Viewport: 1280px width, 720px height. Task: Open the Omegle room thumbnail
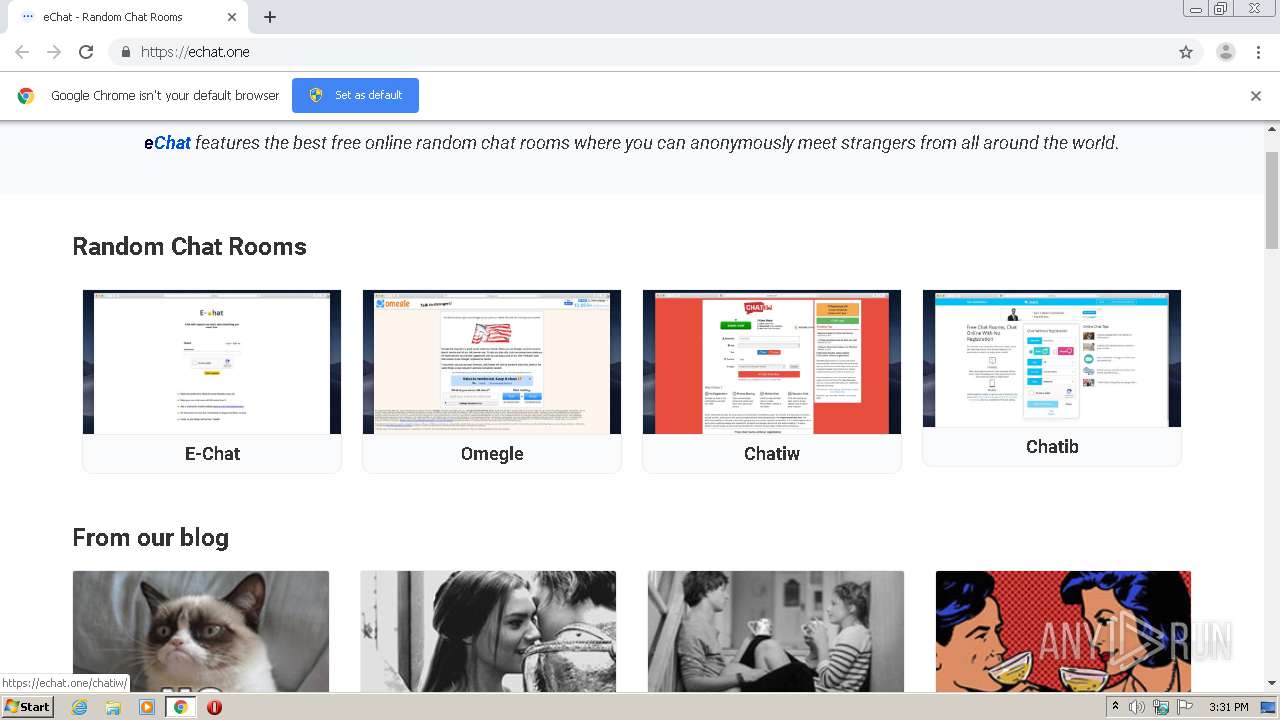click(492, 362)
